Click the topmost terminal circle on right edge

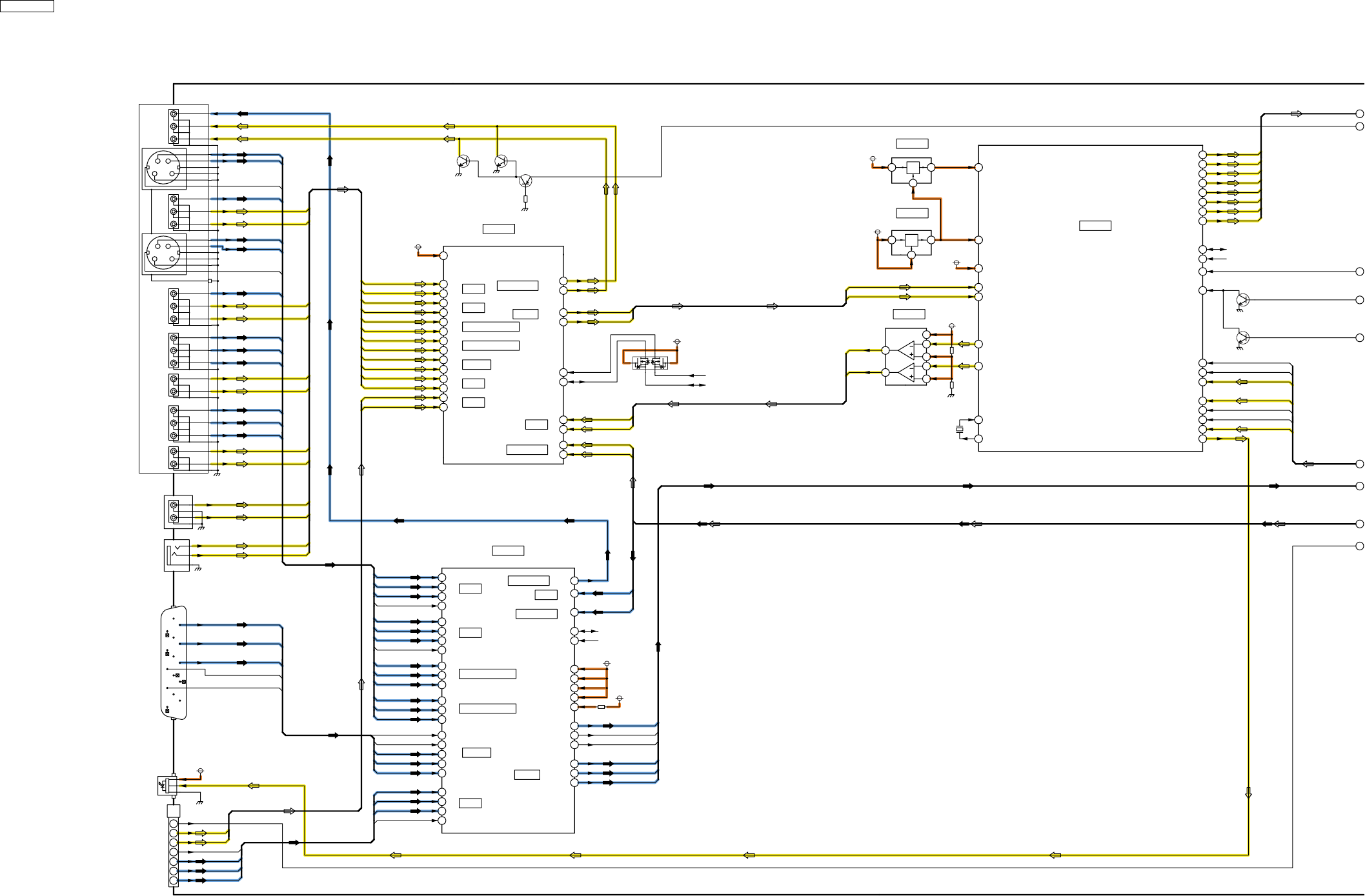pos(1359,114)
